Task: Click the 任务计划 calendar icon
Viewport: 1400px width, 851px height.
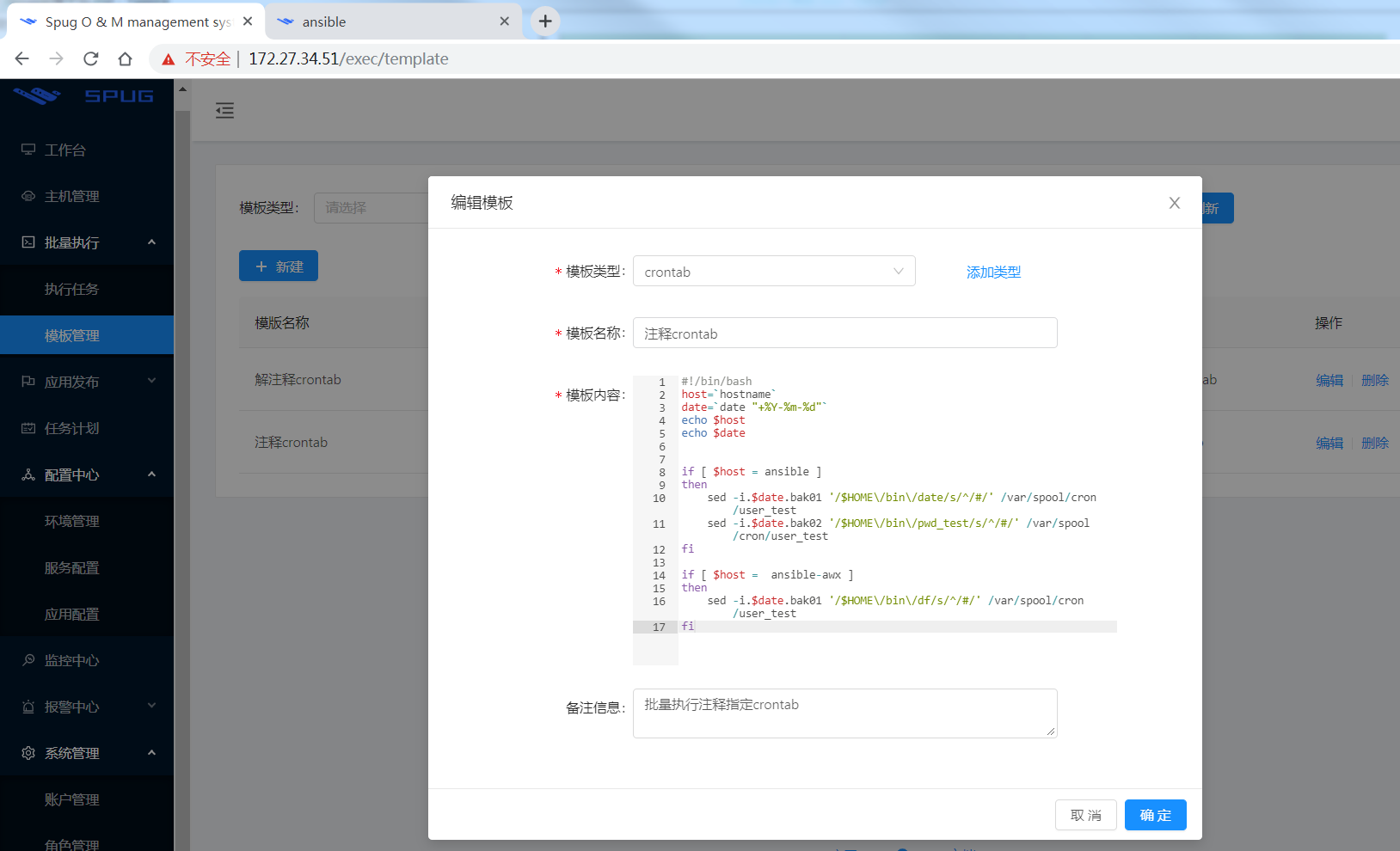Action: (28, 428)
